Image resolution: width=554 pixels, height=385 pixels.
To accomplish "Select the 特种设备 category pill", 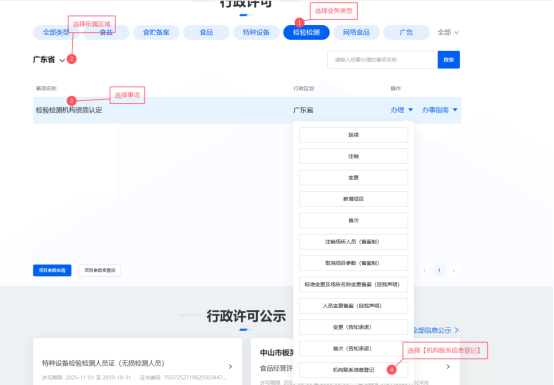I will pos(256,32).
